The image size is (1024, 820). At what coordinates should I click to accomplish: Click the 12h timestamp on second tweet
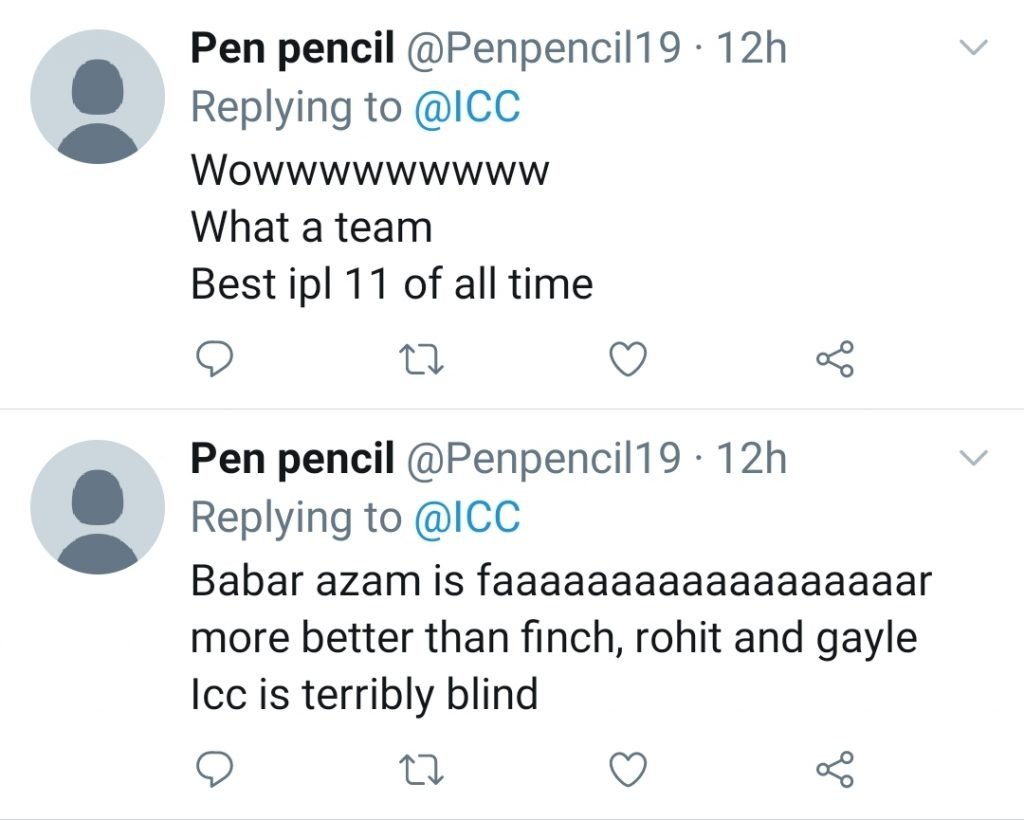point(752,459)
